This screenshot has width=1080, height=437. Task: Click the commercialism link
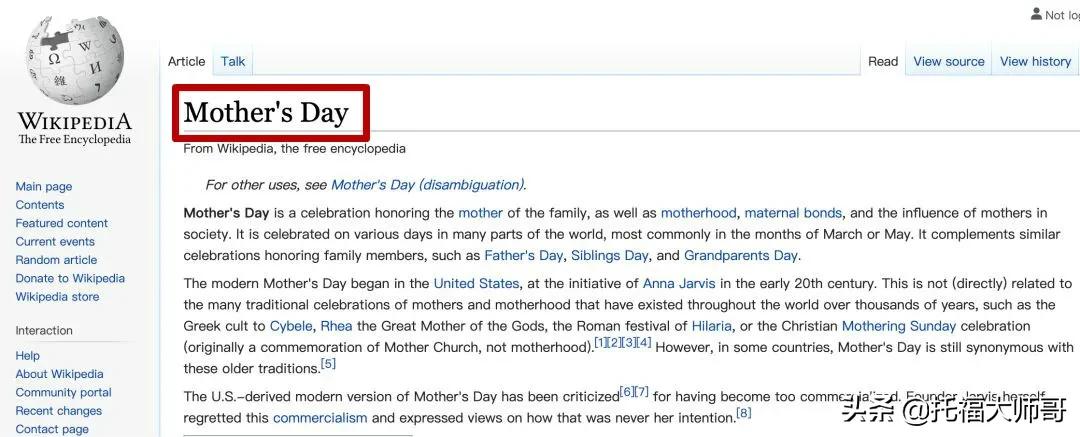(x=320, y=418)
